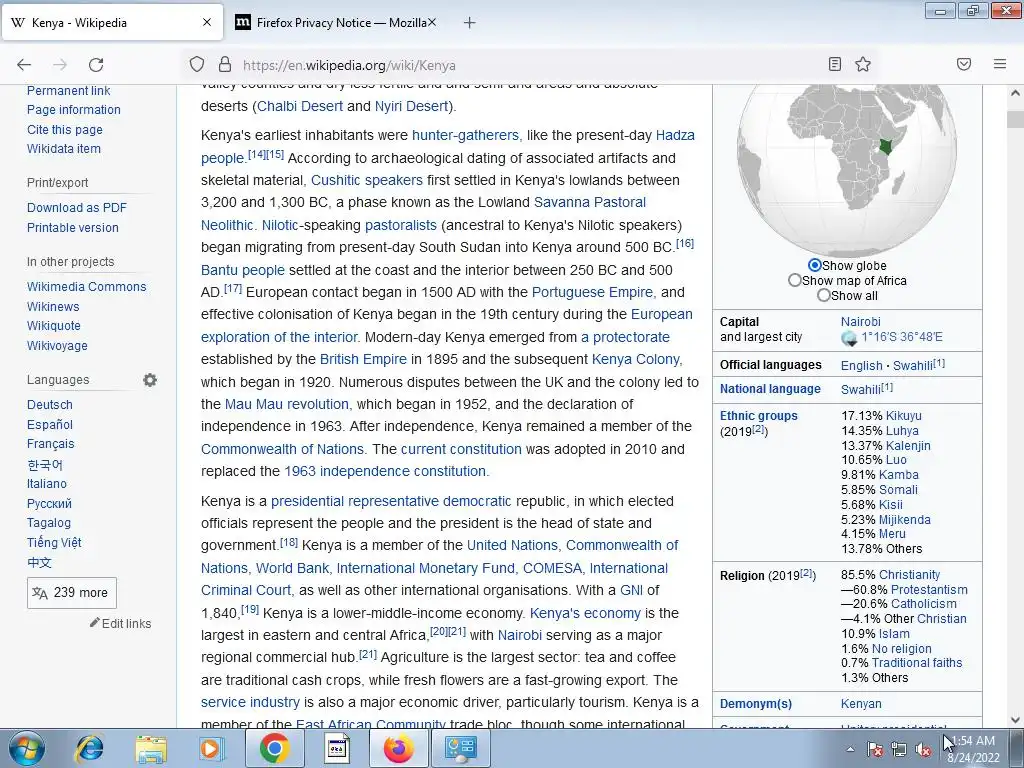
Task: Open Google Chrome from the taskbar
Action: (x=274, y=748)
